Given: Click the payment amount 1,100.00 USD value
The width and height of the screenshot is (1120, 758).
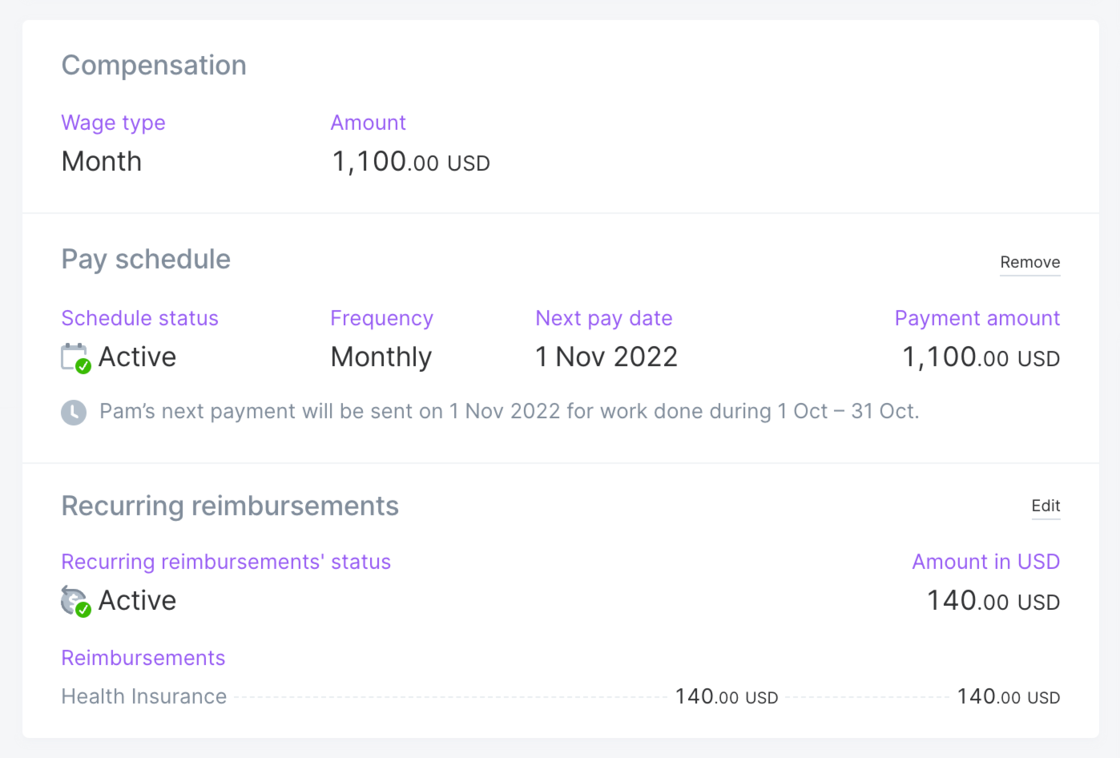Looking at the screenshot, I should click(x=981, y=356).
